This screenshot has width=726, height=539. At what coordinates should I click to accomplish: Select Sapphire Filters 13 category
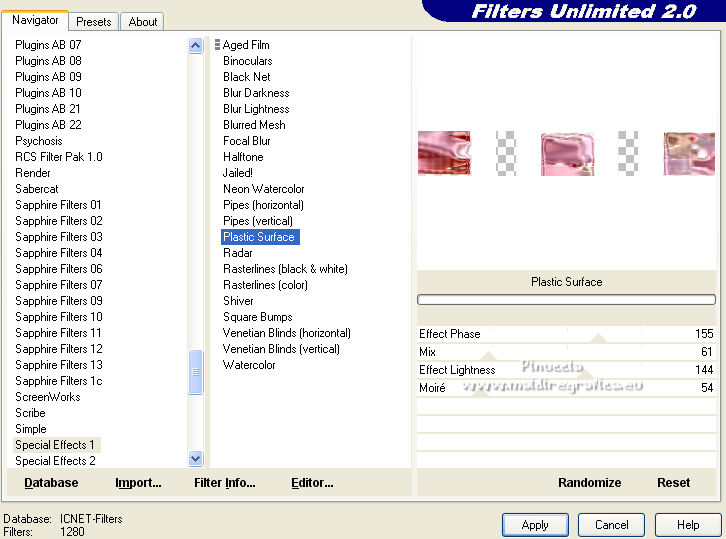(58, 365)
